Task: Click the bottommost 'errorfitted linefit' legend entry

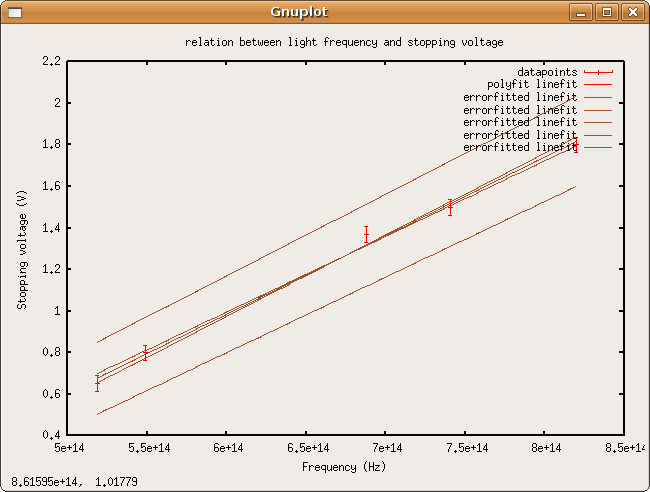Action: [x=520, y=147]
